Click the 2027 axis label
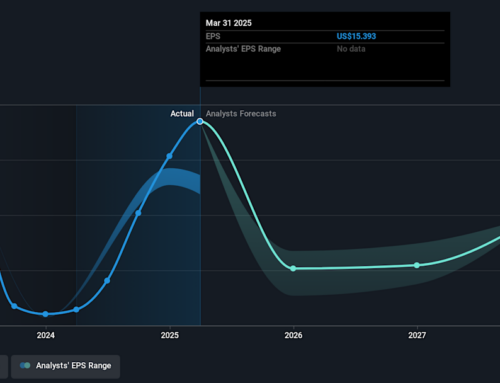 (417, 335)
